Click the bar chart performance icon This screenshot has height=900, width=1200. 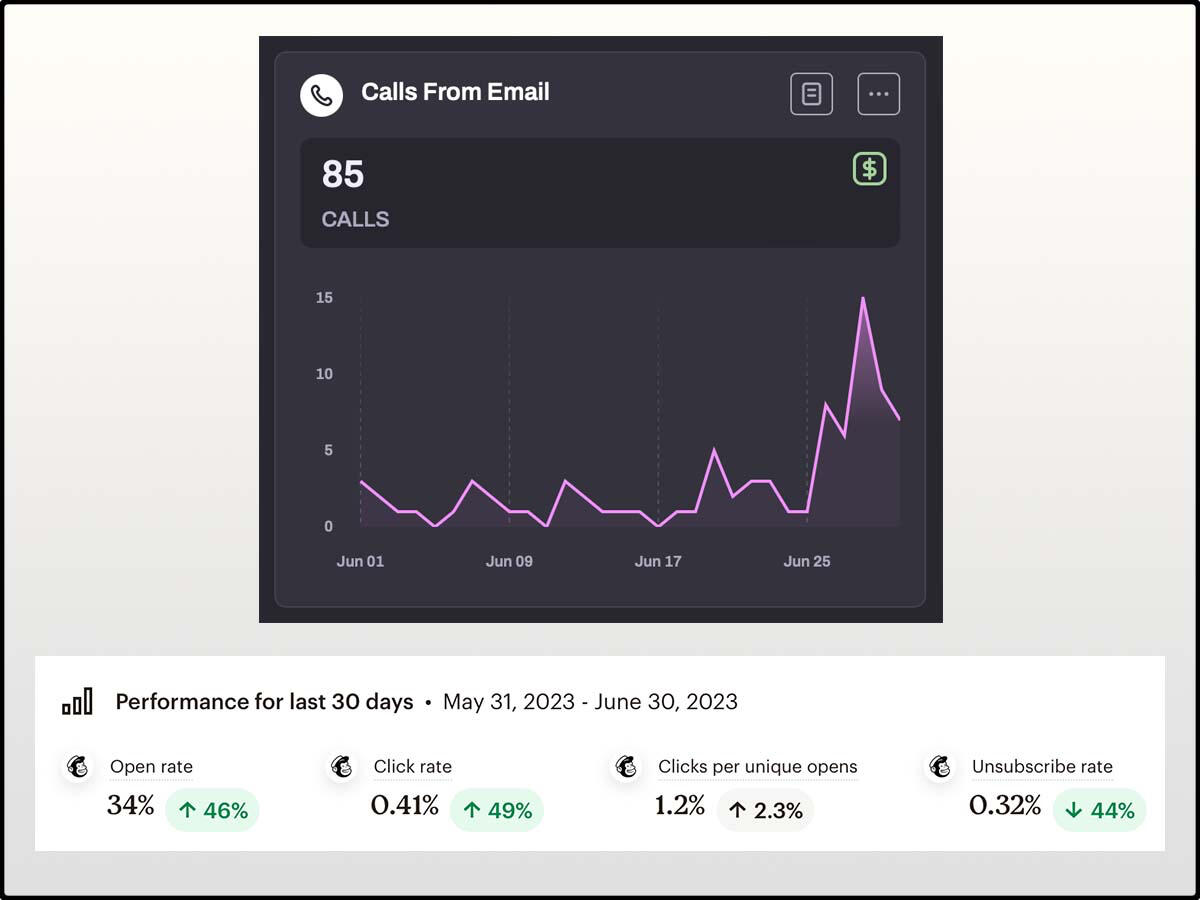coord(77,702)
